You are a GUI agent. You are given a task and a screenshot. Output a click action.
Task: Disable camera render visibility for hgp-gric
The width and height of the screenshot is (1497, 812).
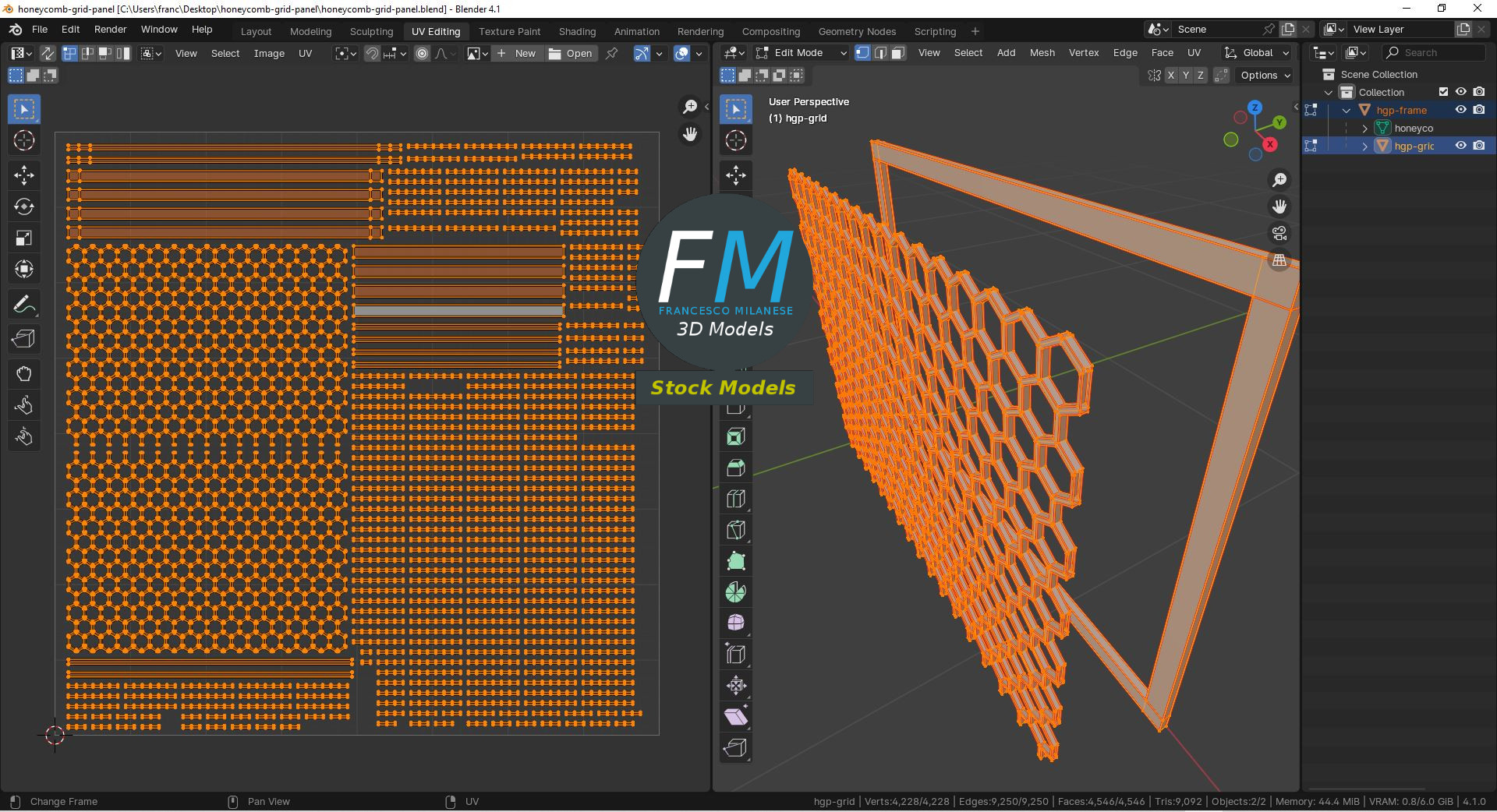pyautogui.click(x=1479, y=146)
